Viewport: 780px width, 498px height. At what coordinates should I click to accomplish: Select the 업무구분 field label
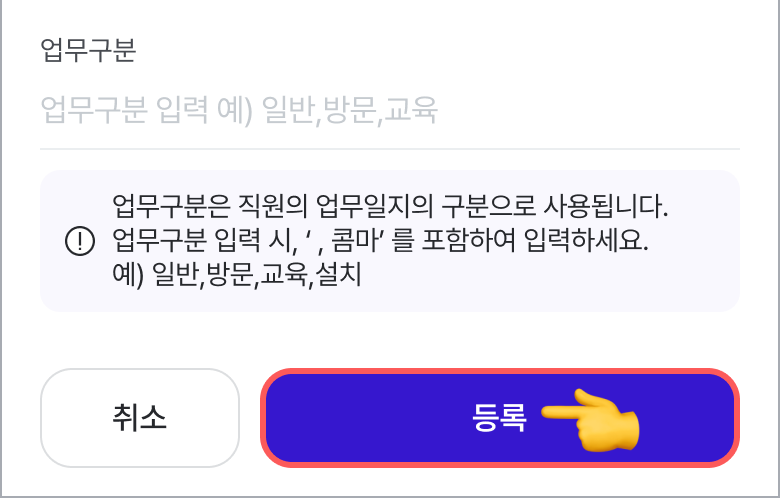click(x=88, y=50)
